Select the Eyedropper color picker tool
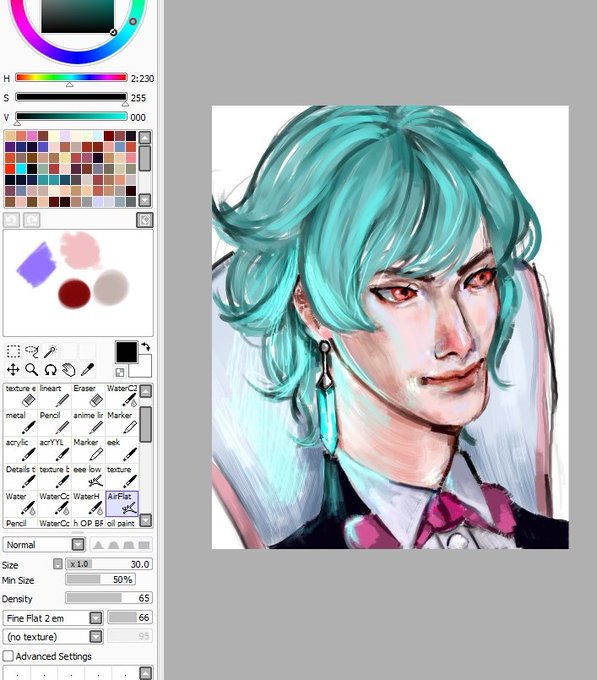The height and width of the screenshot is (680, 597). click(x=88, y=369)
